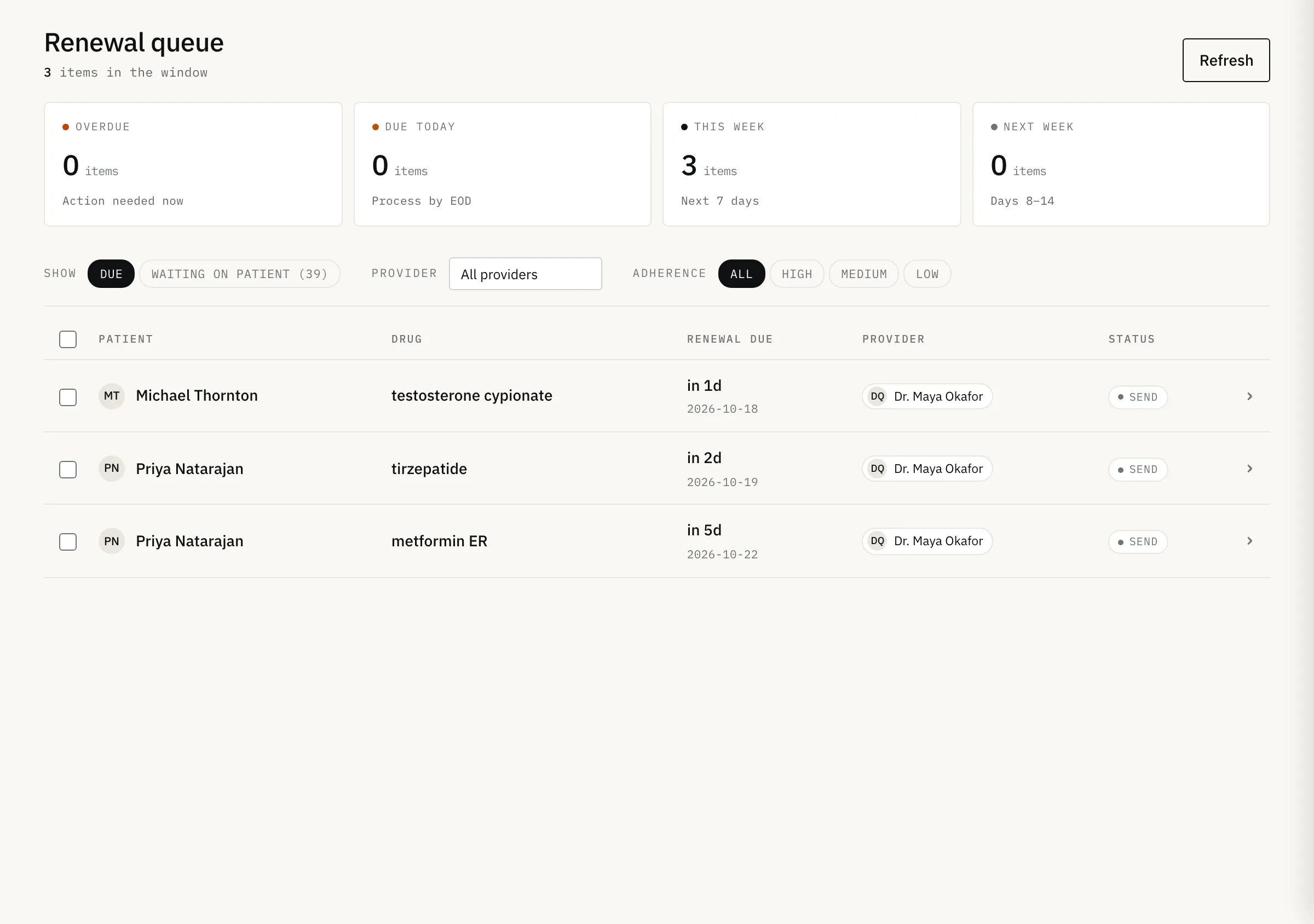The image size is (1314, 924).
Task: Open the All providers dropdown
Action: [526, 274]
